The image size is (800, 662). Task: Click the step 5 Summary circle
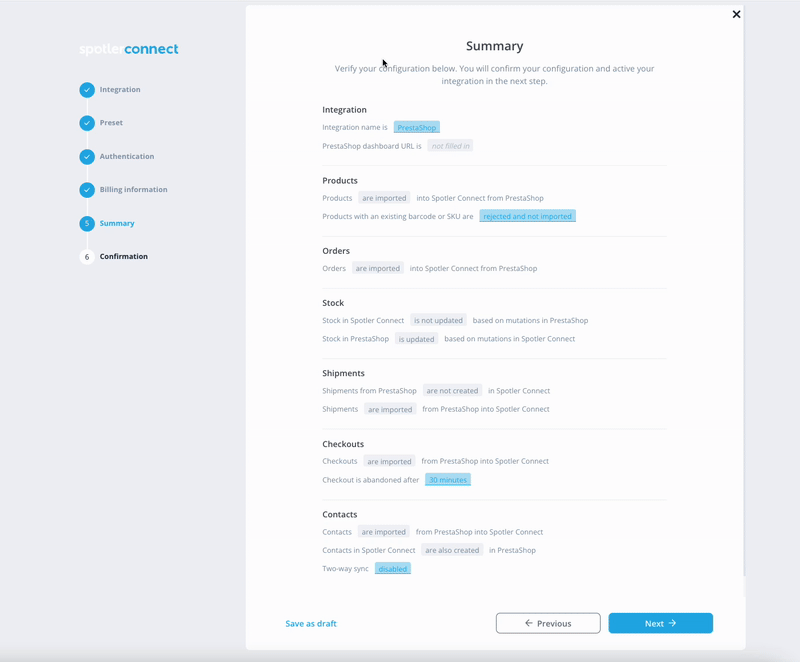(87, 223)
